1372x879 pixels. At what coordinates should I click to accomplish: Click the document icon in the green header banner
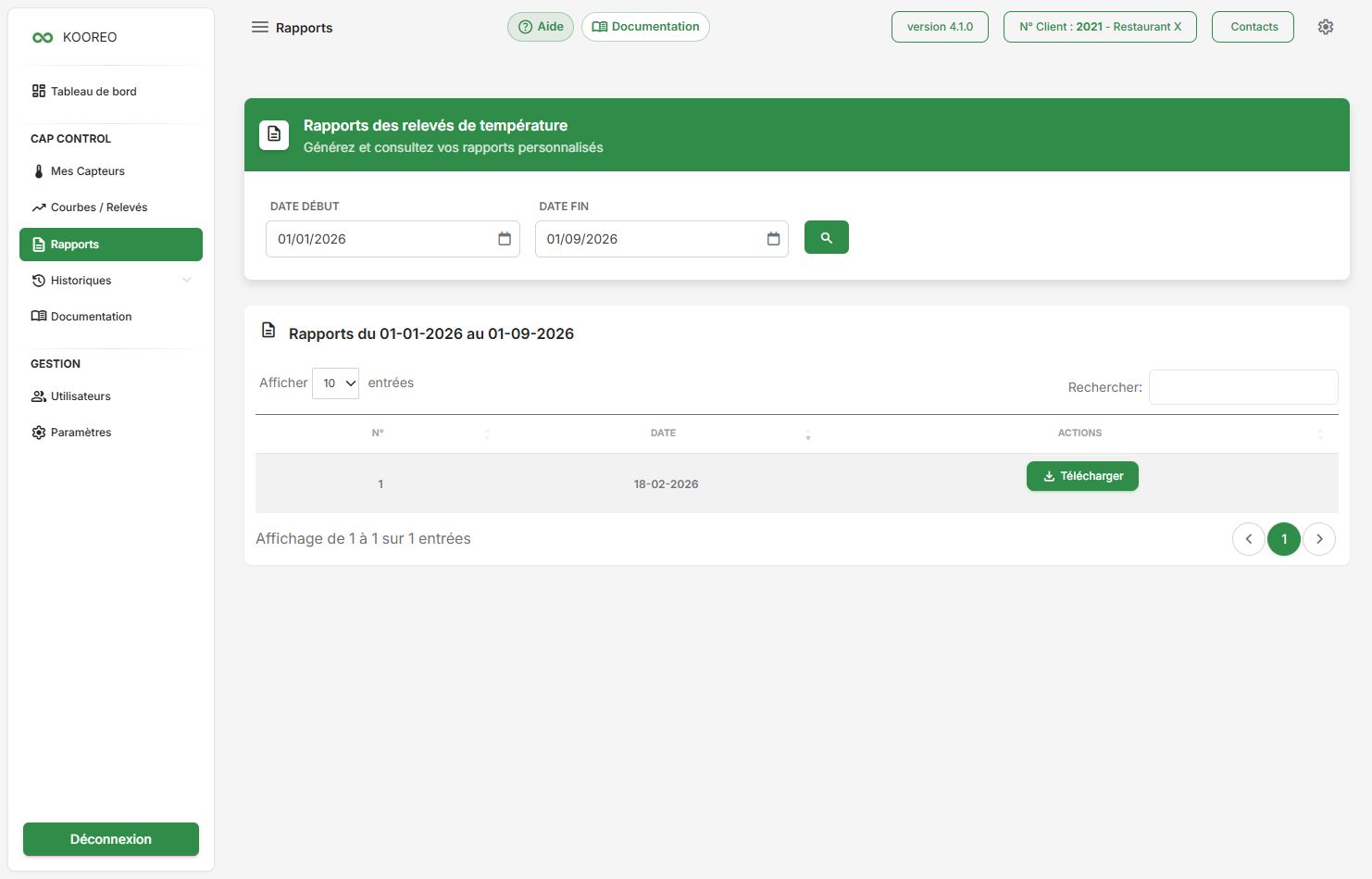pyautogui.click(x=274, y=134)
